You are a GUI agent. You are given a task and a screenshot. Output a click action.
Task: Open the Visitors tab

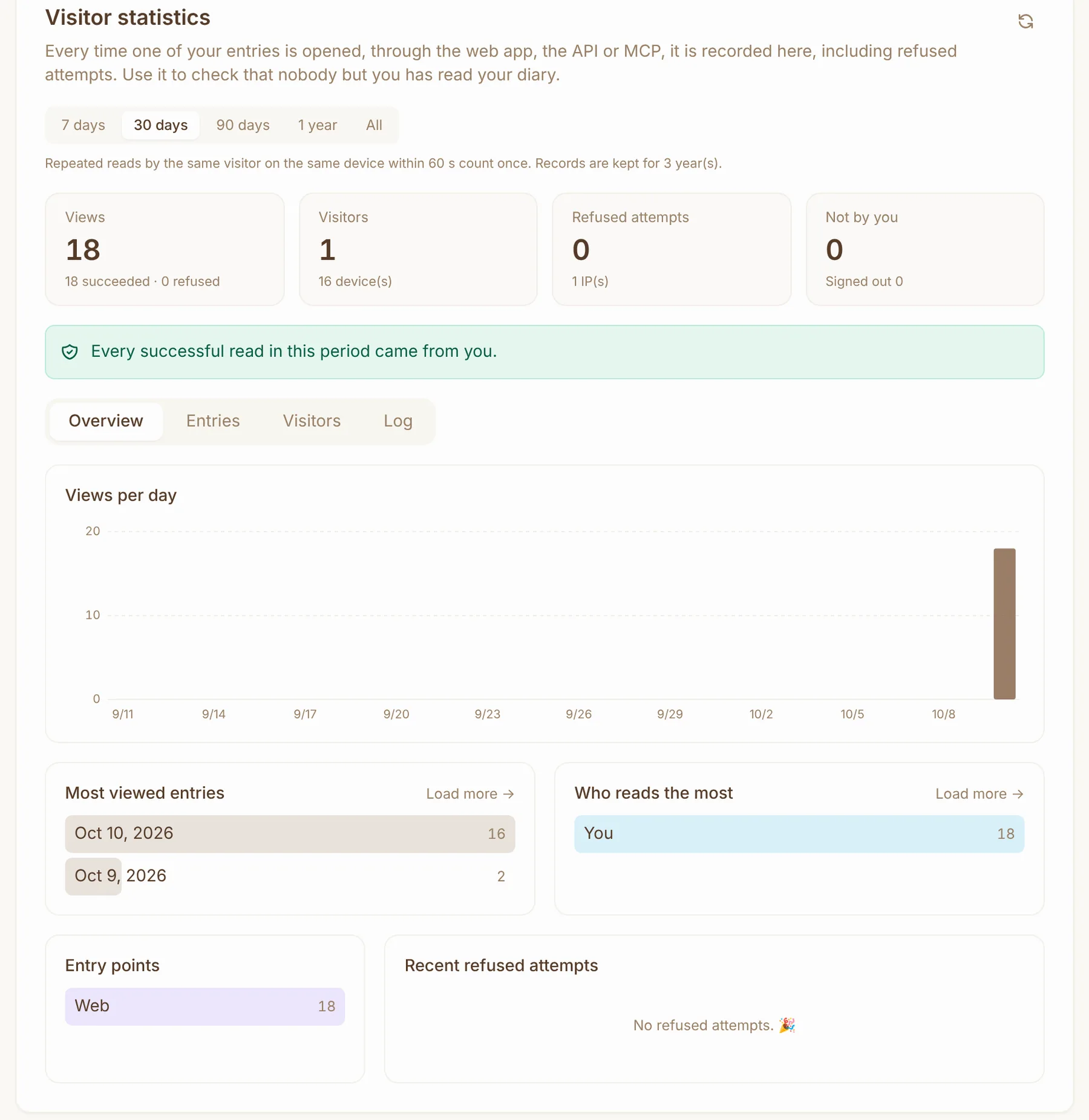tap(312, 421)
